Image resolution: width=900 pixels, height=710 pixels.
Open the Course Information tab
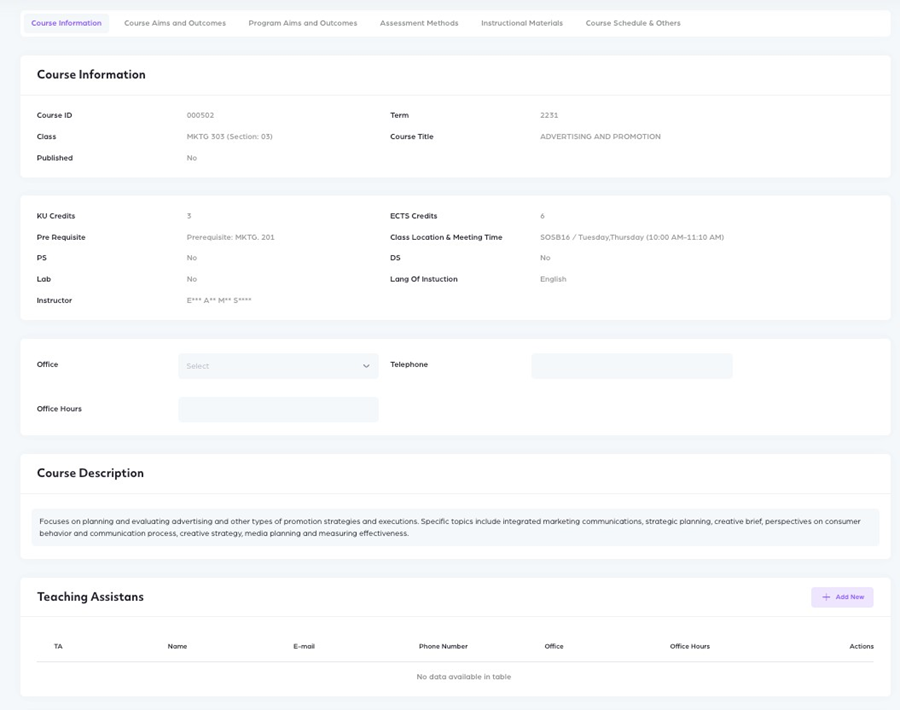click(66, 23)
